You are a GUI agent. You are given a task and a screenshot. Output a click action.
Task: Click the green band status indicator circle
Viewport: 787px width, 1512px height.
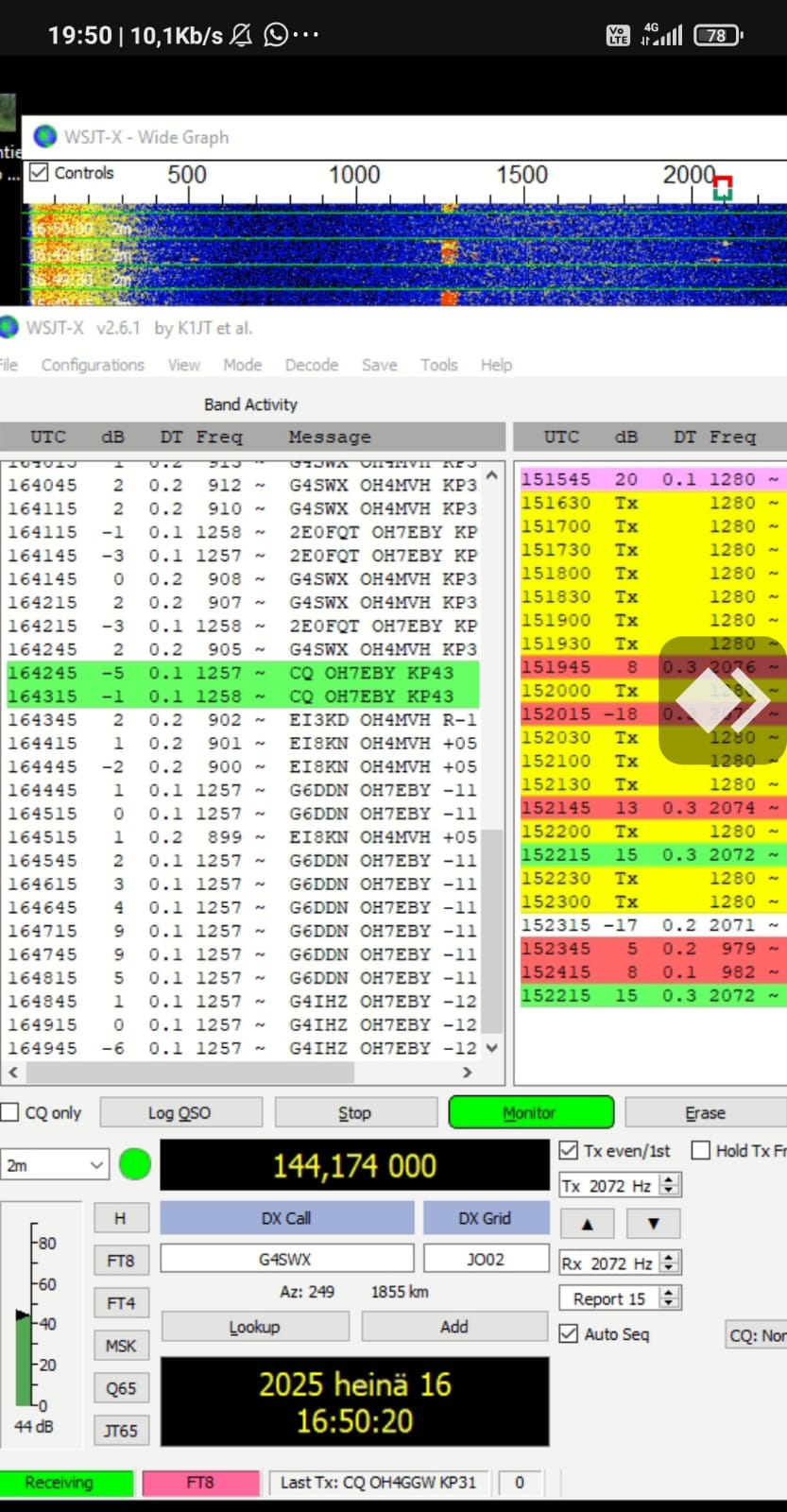(135, 1164)
